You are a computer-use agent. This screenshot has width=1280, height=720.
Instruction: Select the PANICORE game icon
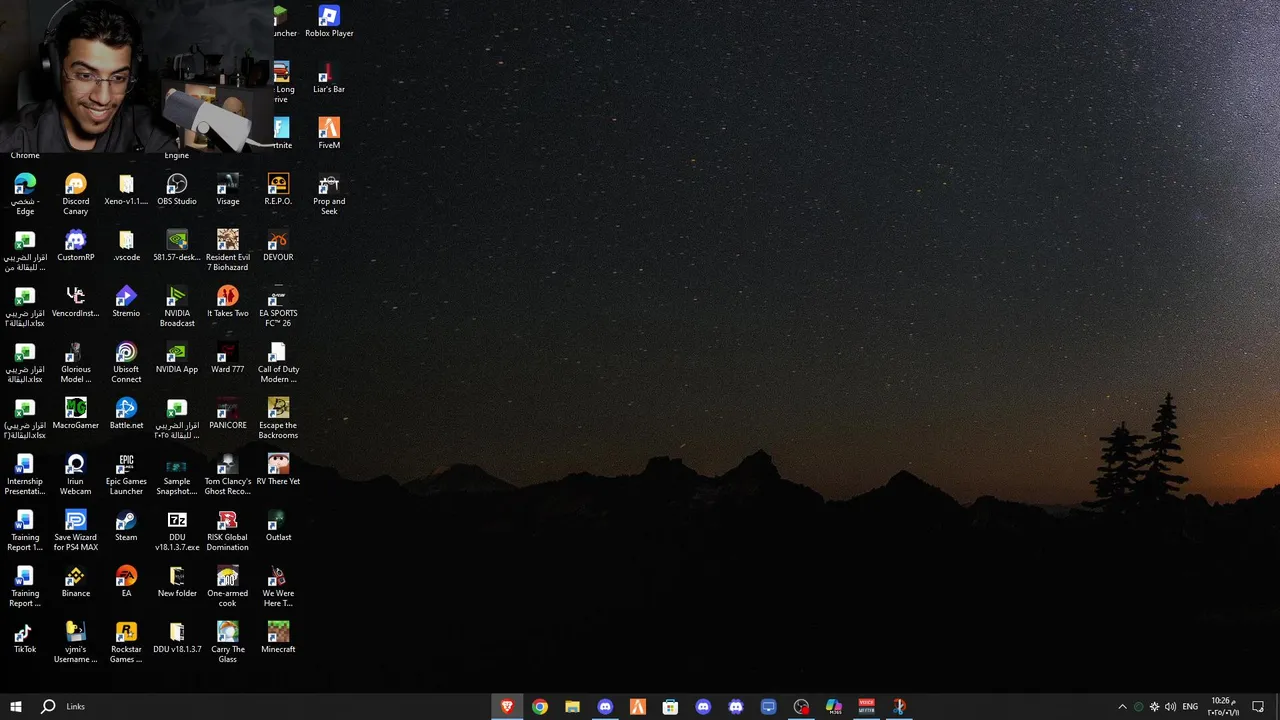pyautogui.click(x=228, y=414)
